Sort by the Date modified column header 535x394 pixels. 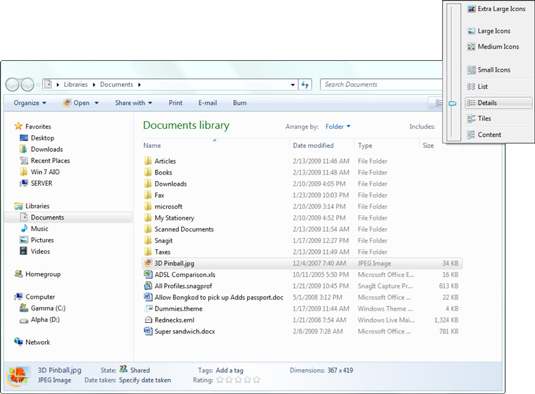[313, 146]
